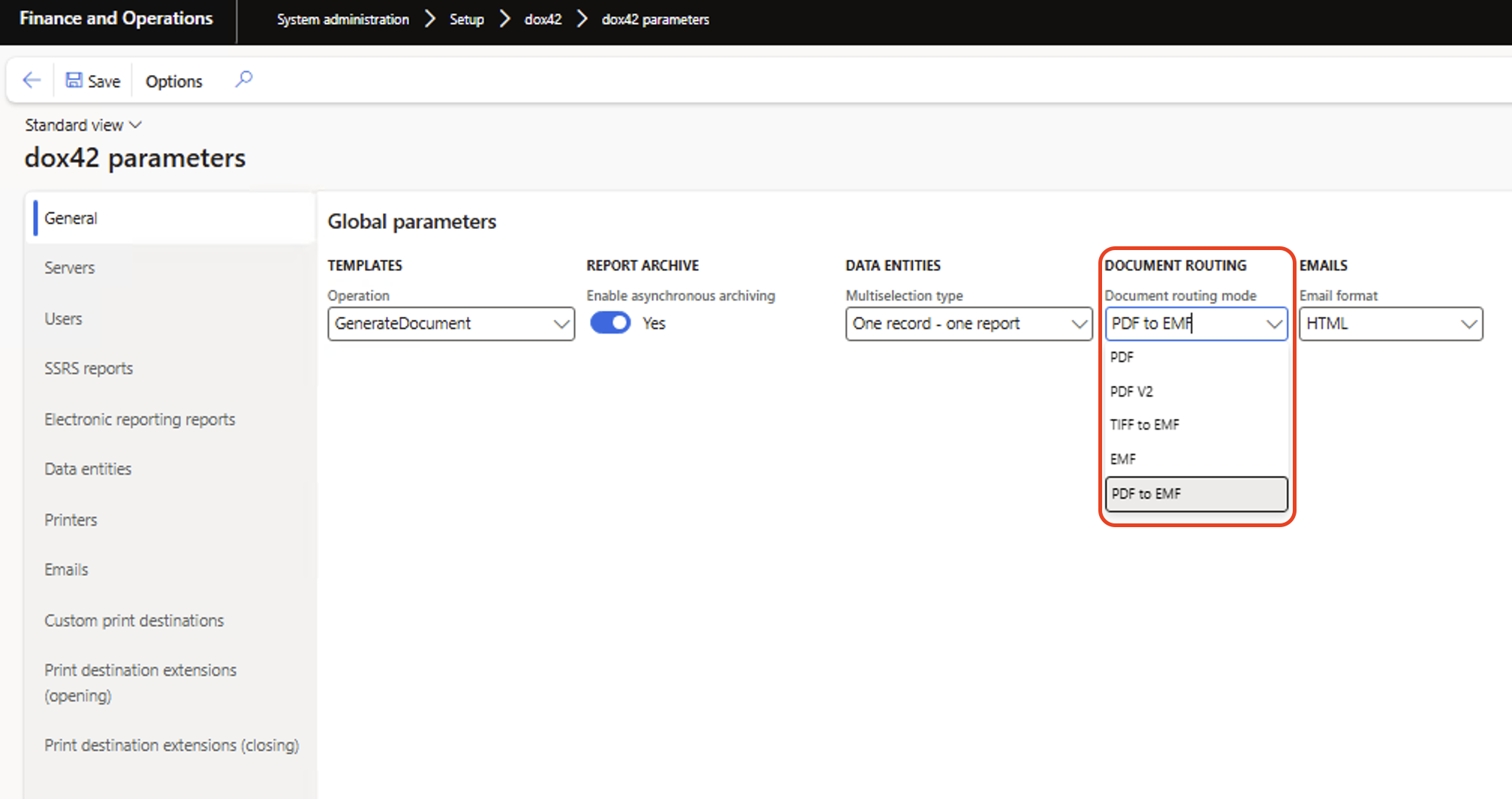Open the search magnifier icon
This screenshot has height=799, width=1512.
pyautogui.click(x=243, y=78)
